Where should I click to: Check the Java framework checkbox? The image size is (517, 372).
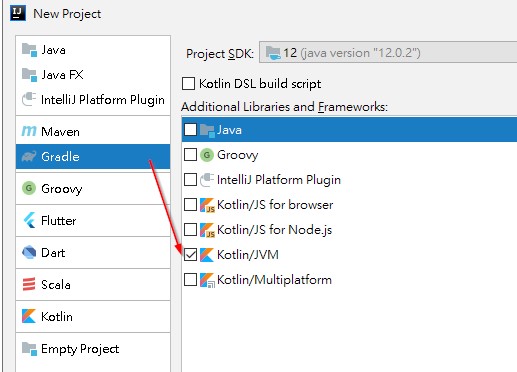(x=190, y=130)
